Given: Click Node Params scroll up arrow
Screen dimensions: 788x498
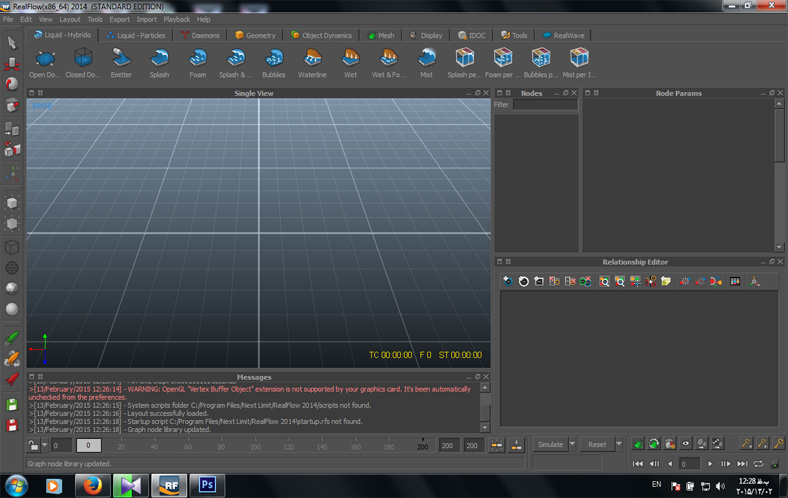Looking at the screenshot, I should point(779,104).
